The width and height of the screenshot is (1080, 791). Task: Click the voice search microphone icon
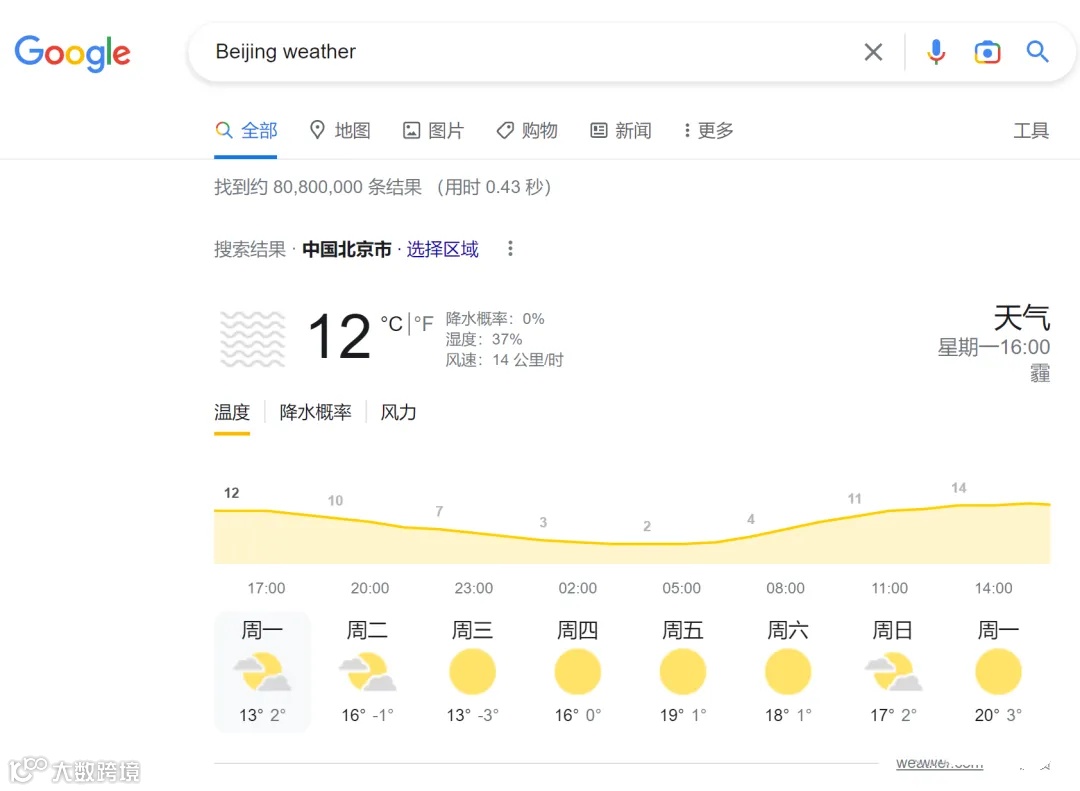(936, 52)
